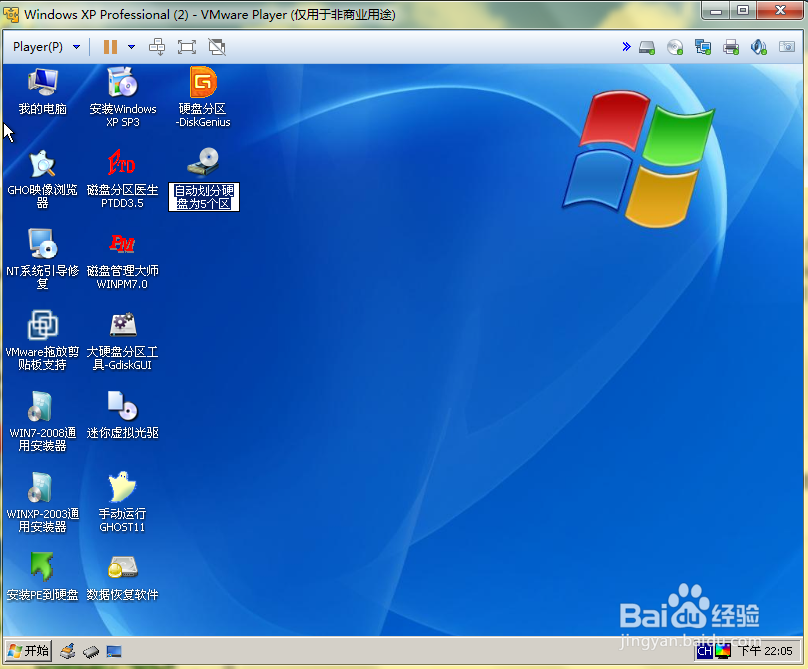Image resolution: width=808 pixels, height=669 pixels.
Task: Click the second quick launch chip icon
Action: [91, 652]
